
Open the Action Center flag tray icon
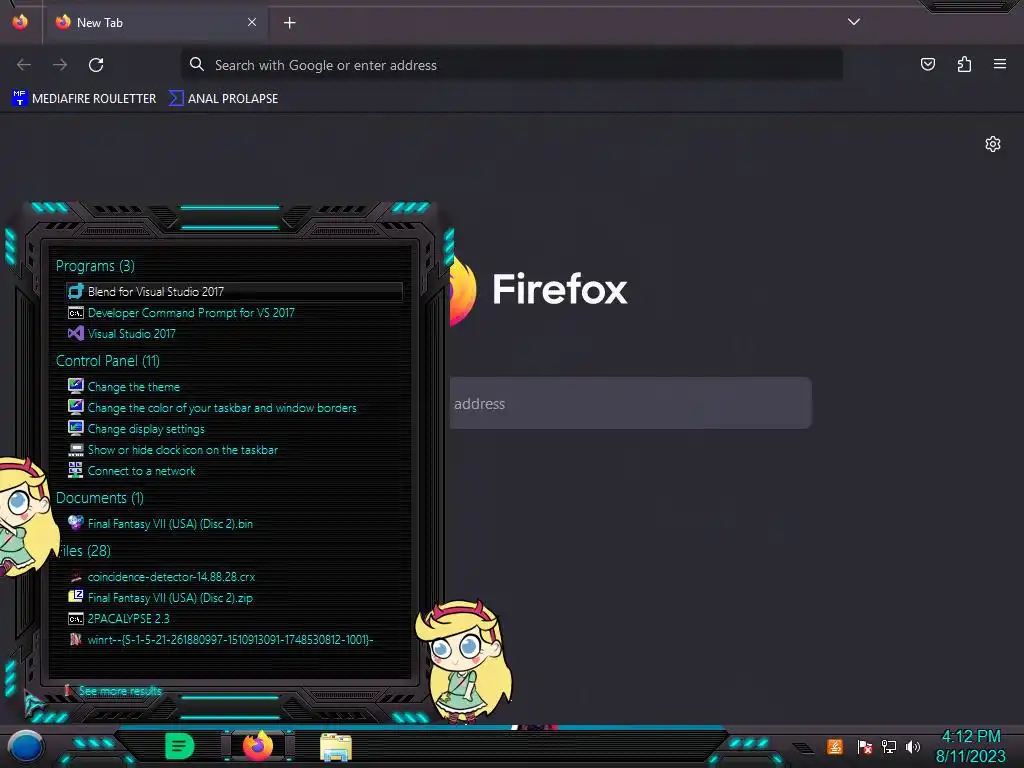[x=865, y=747]
